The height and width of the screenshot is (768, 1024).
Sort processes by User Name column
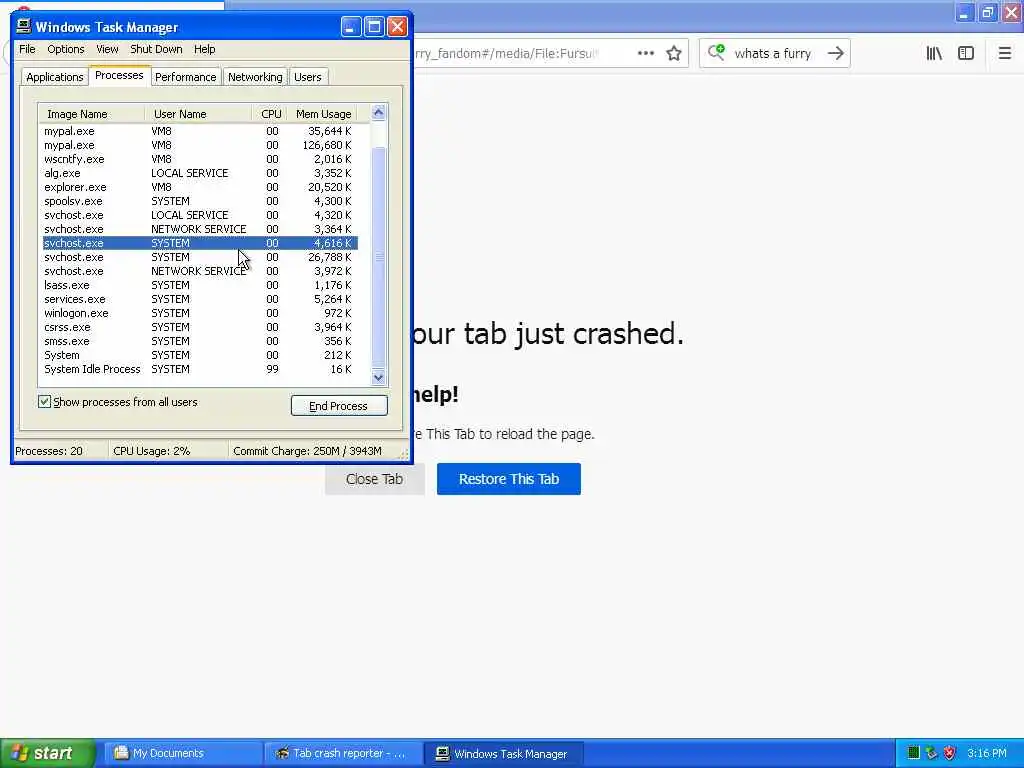[199, 114]
